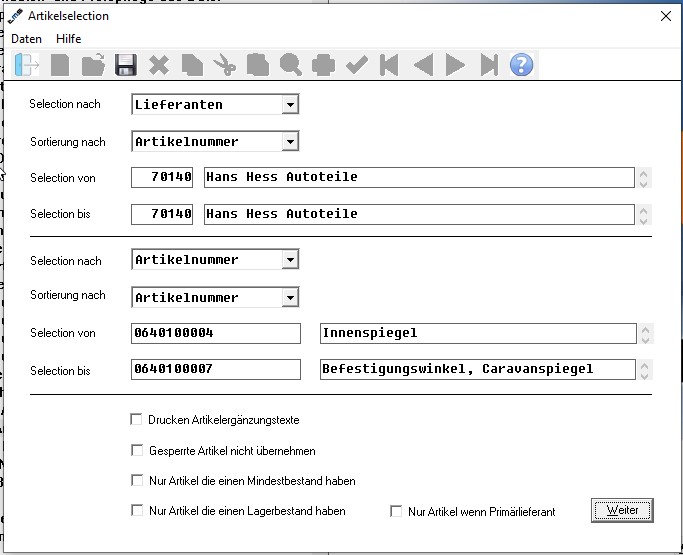Check Gesperrte Artikel nicht übernehmen

[137, 450]
